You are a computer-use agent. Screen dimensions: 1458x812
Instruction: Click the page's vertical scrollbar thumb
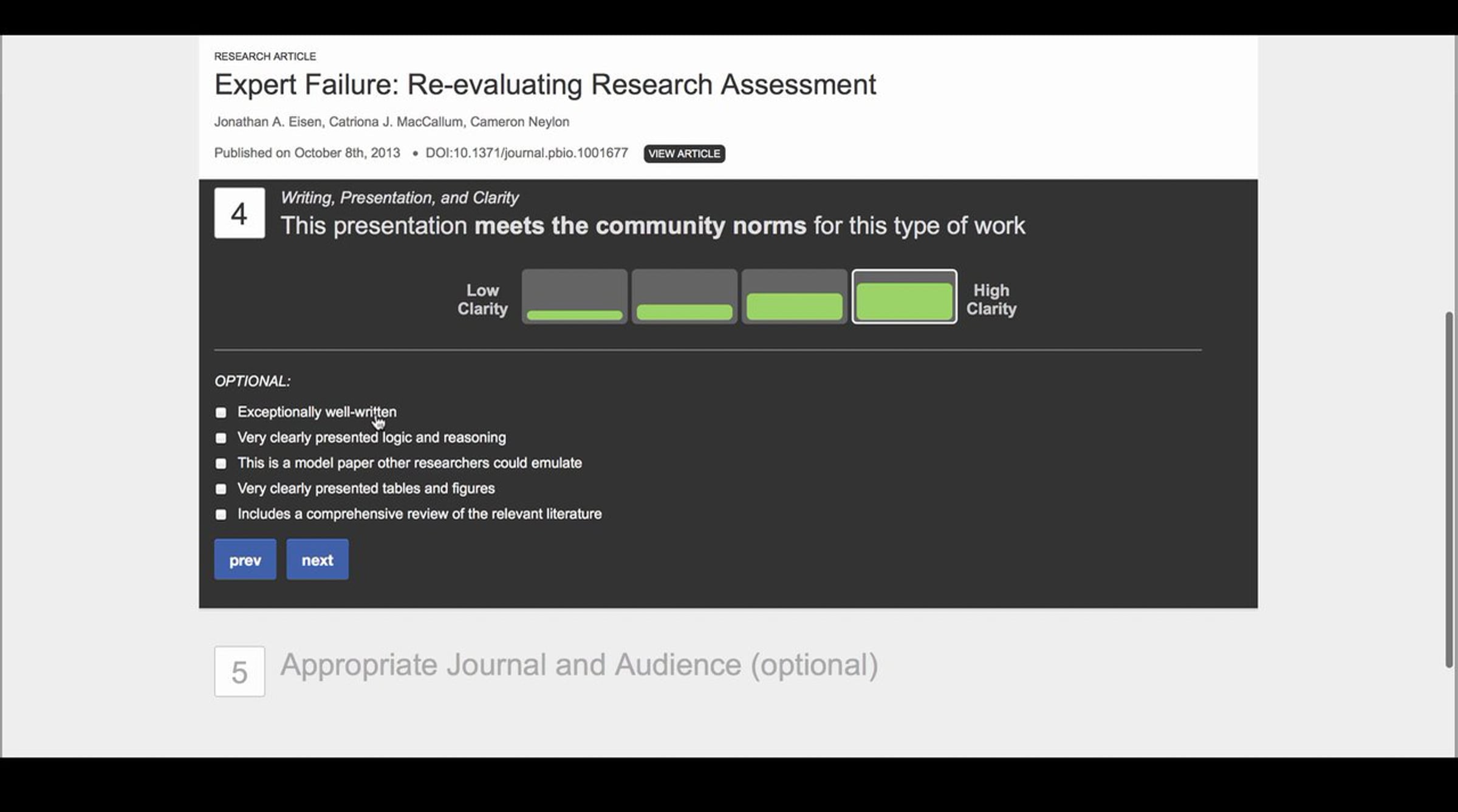pyautogui.click(x=1449, y=489)
